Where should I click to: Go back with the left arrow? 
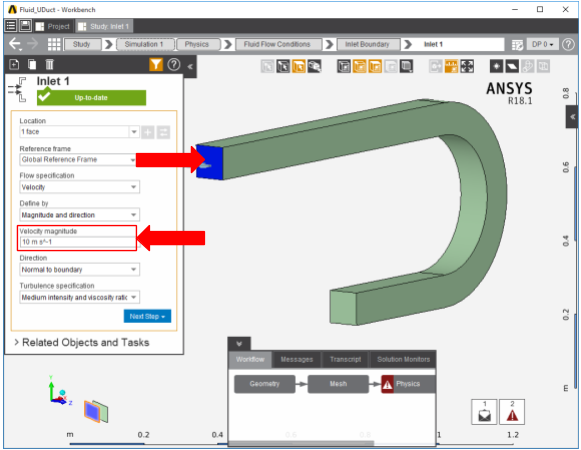pyautogui.click(x=14, y=44)
